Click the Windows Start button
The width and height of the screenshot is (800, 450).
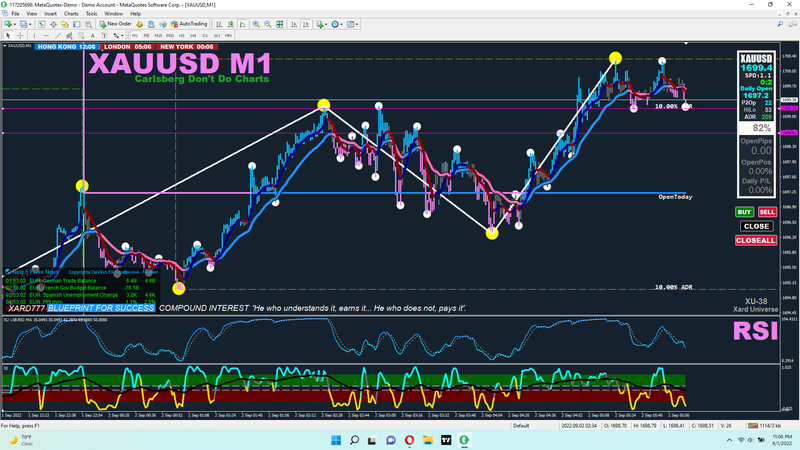tap(334, 439)
